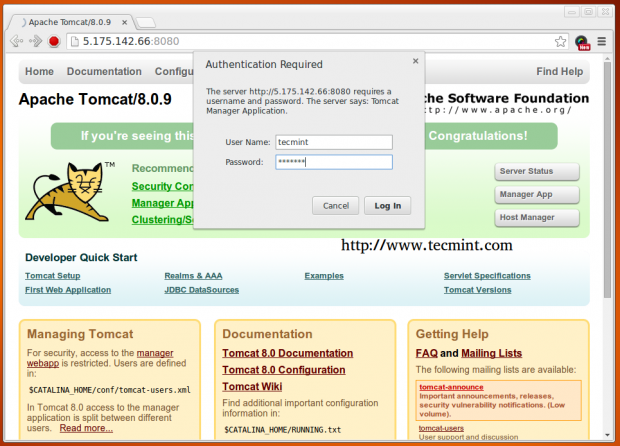Open a new browser tab
The height and width of the screenshot is (446, 620).
tap(146, 23)
